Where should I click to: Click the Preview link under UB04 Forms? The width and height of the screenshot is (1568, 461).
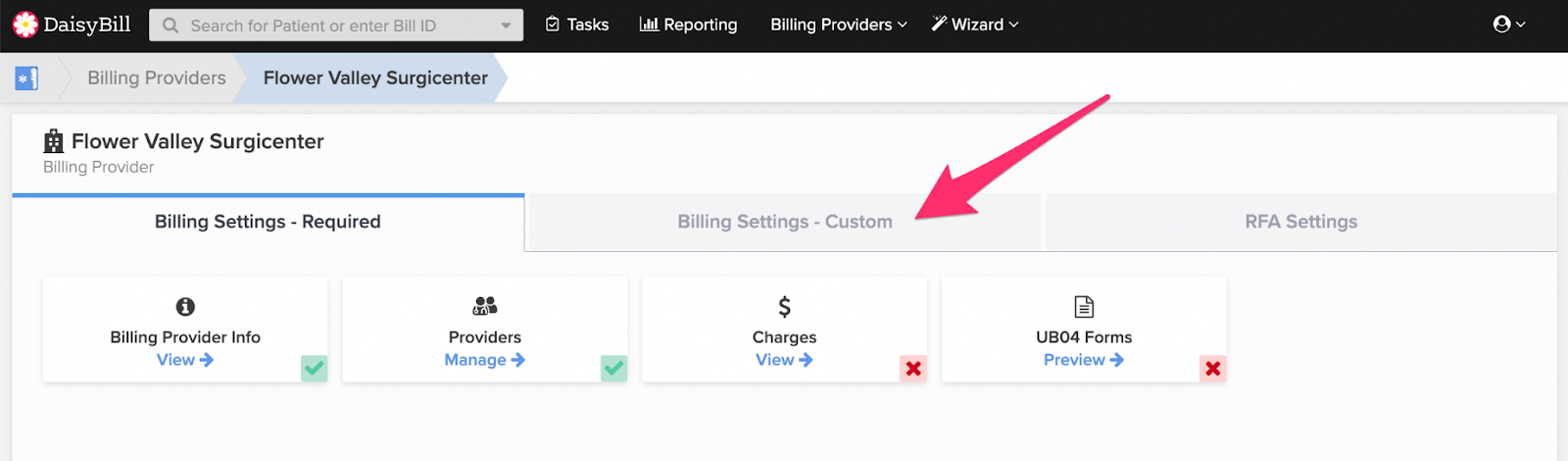[x=1084, y=360]
